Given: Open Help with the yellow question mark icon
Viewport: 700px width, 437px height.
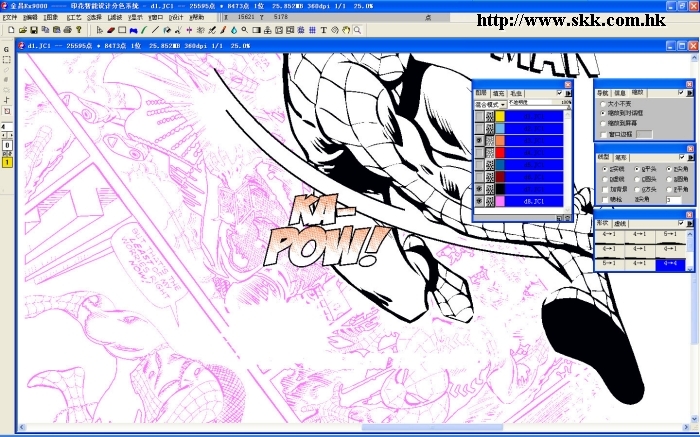Looking at the screenshot, I should click(79, 30).
